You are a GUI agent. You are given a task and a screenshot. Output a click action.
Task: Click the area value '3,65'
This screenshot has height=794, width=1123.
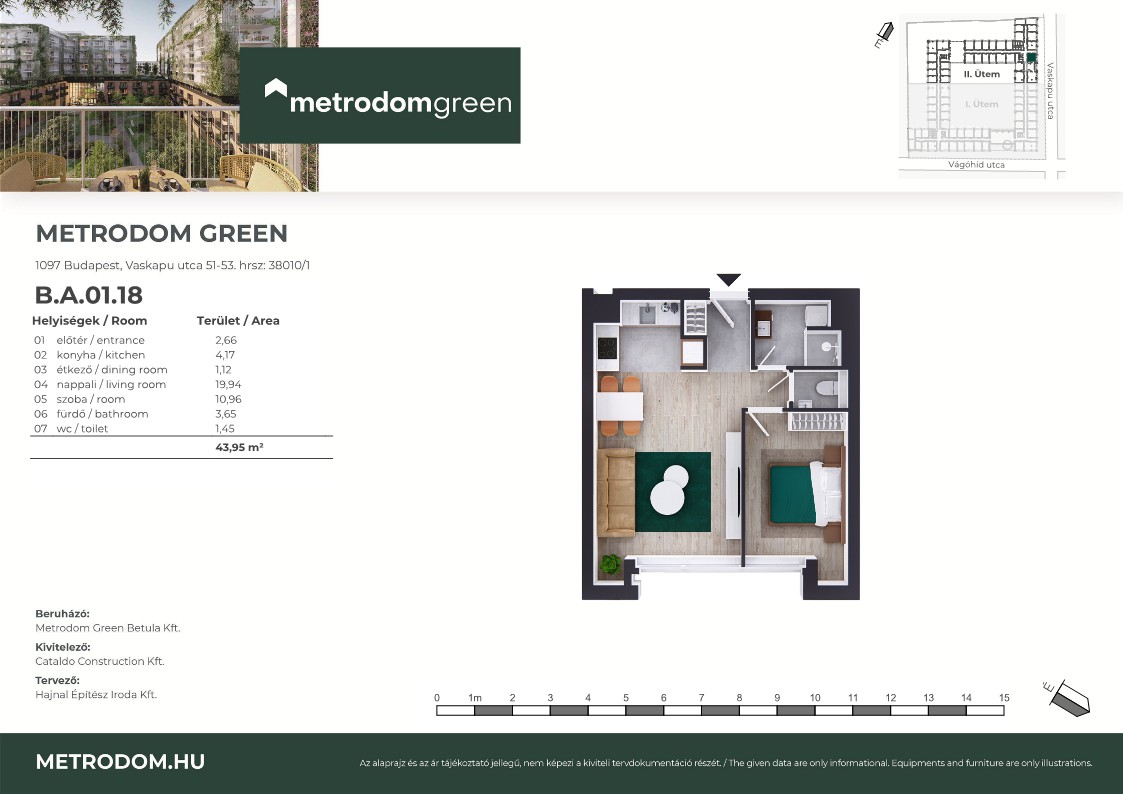pos(226,414)
